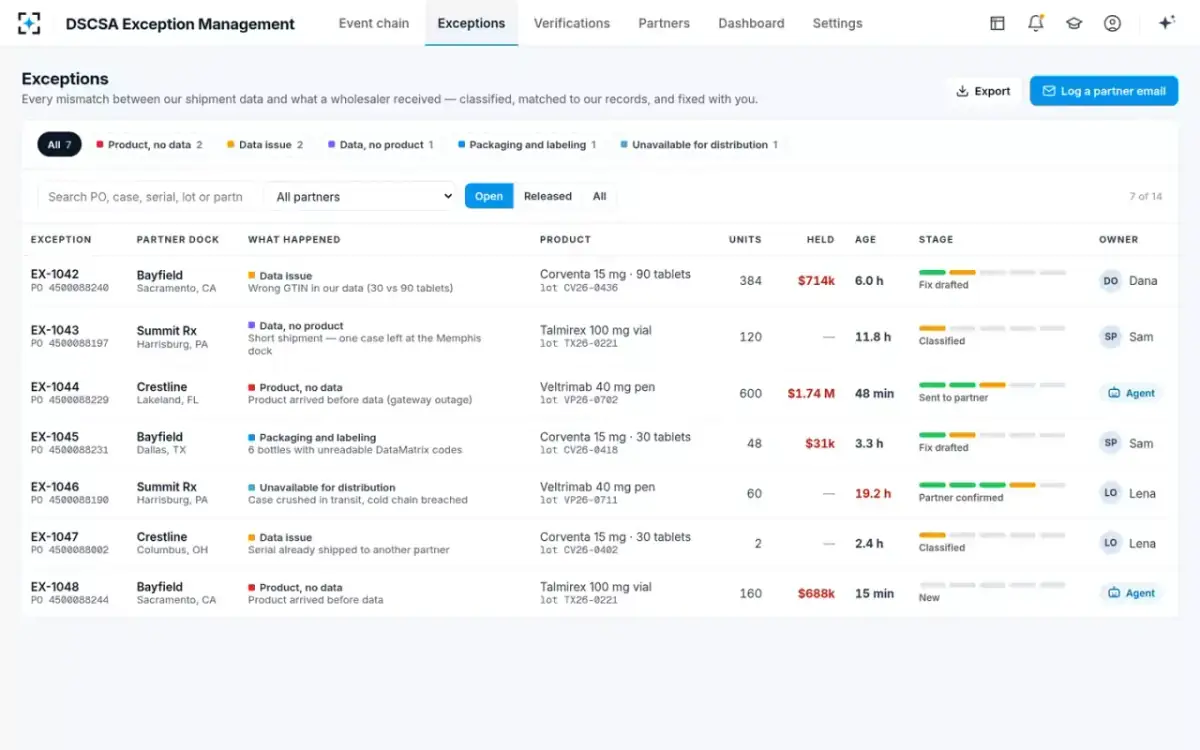
Task: Open the Partners tab
Action: (x=664, y=23)
